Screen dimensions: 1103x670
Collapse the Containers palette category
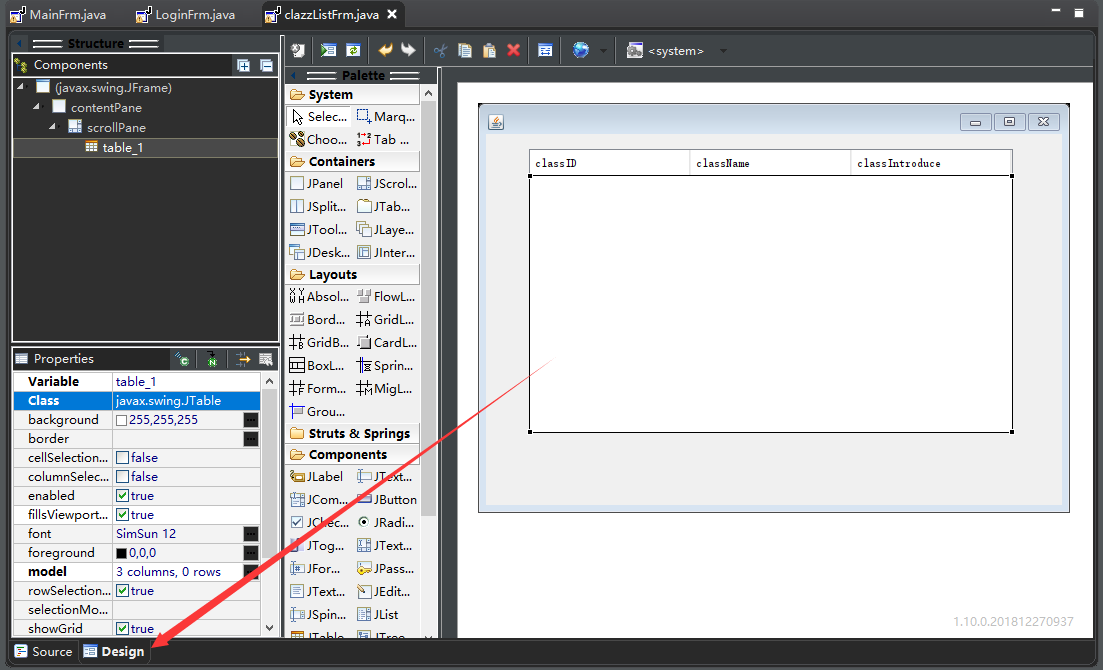coord(352,161)
